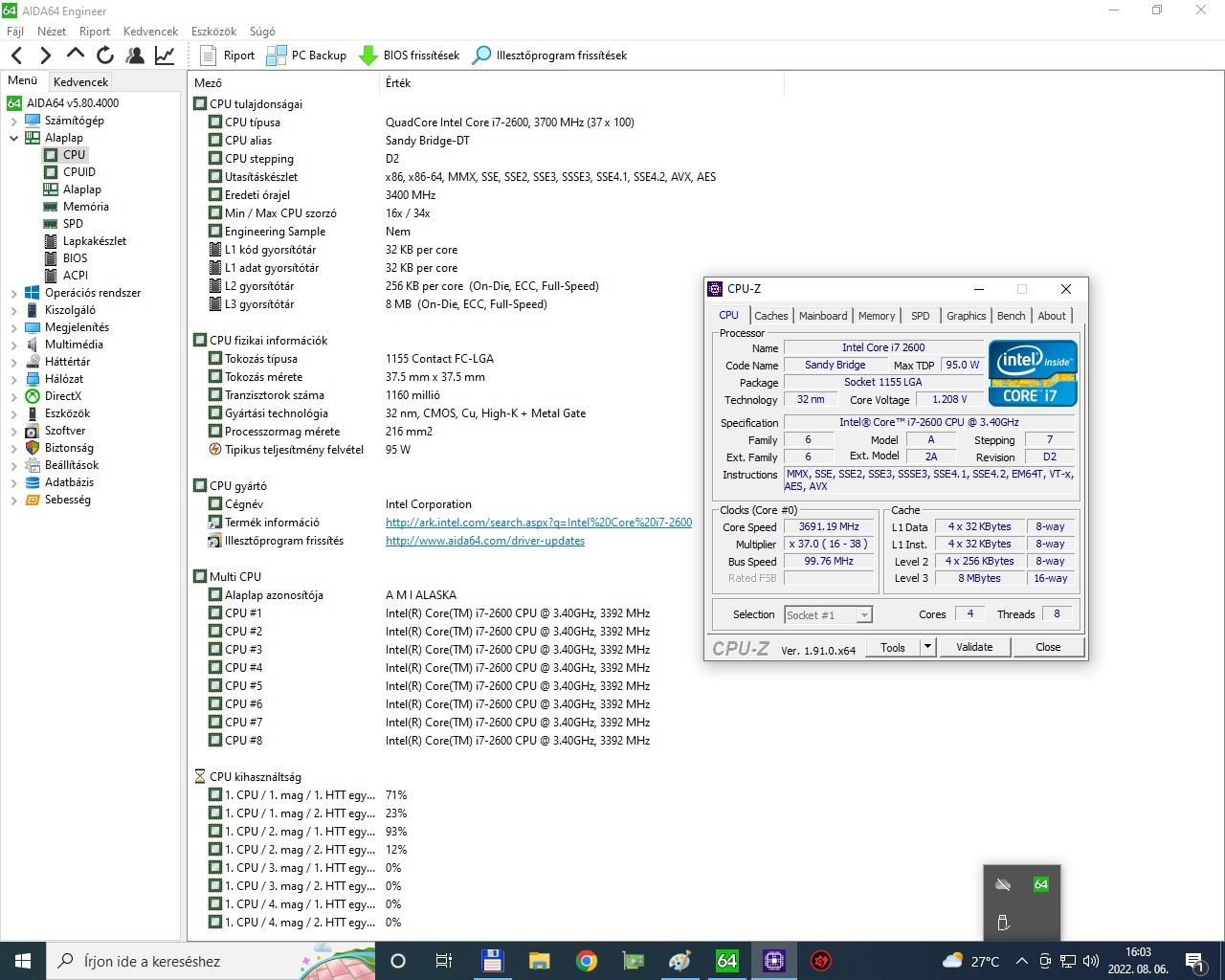The image size is (1225, 980).
Task: Switch to the Caches tab in CPU-Z
Action: (x=770, y=316)
